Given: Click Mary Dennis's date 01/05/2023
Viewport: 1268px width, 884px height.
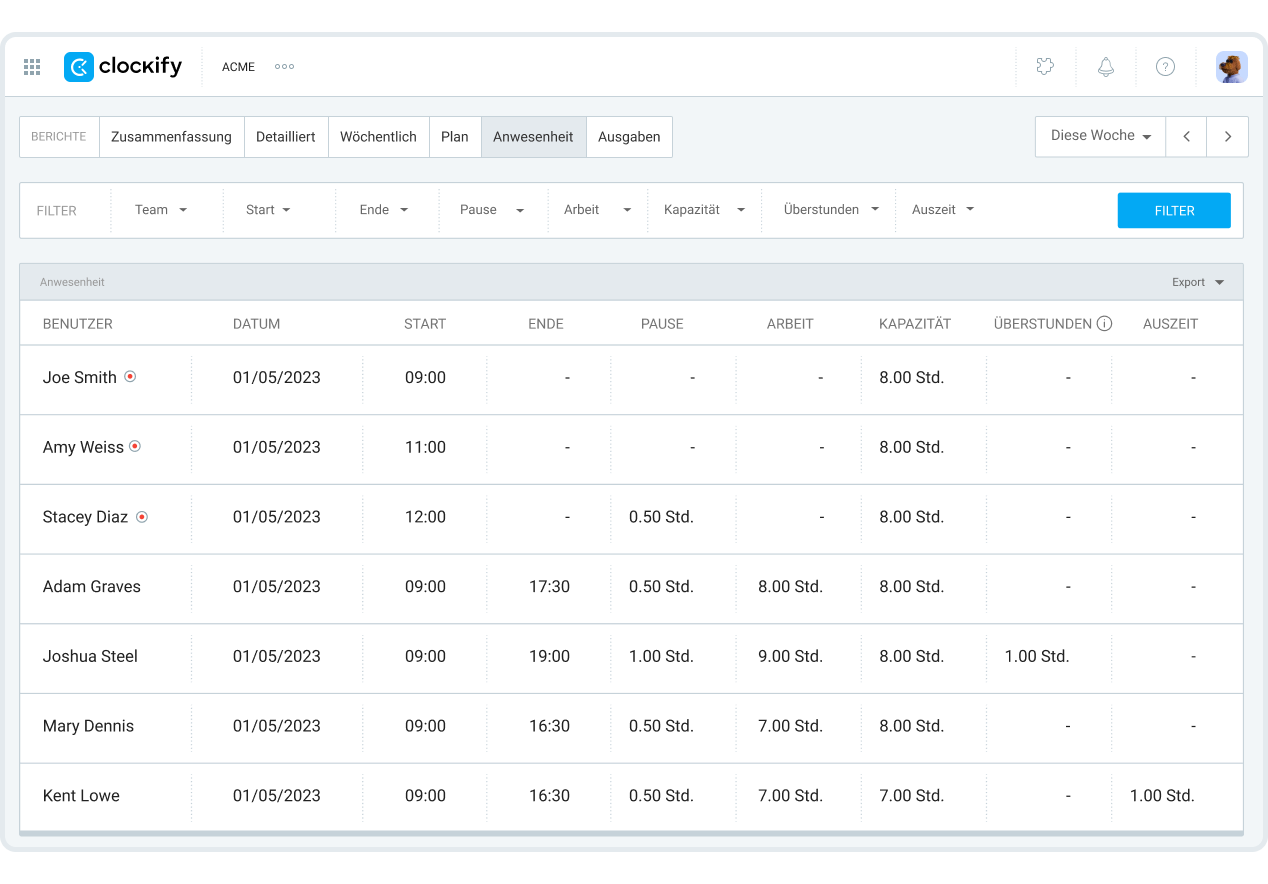Looking at the screenshot, I should (x=277, y=726).
